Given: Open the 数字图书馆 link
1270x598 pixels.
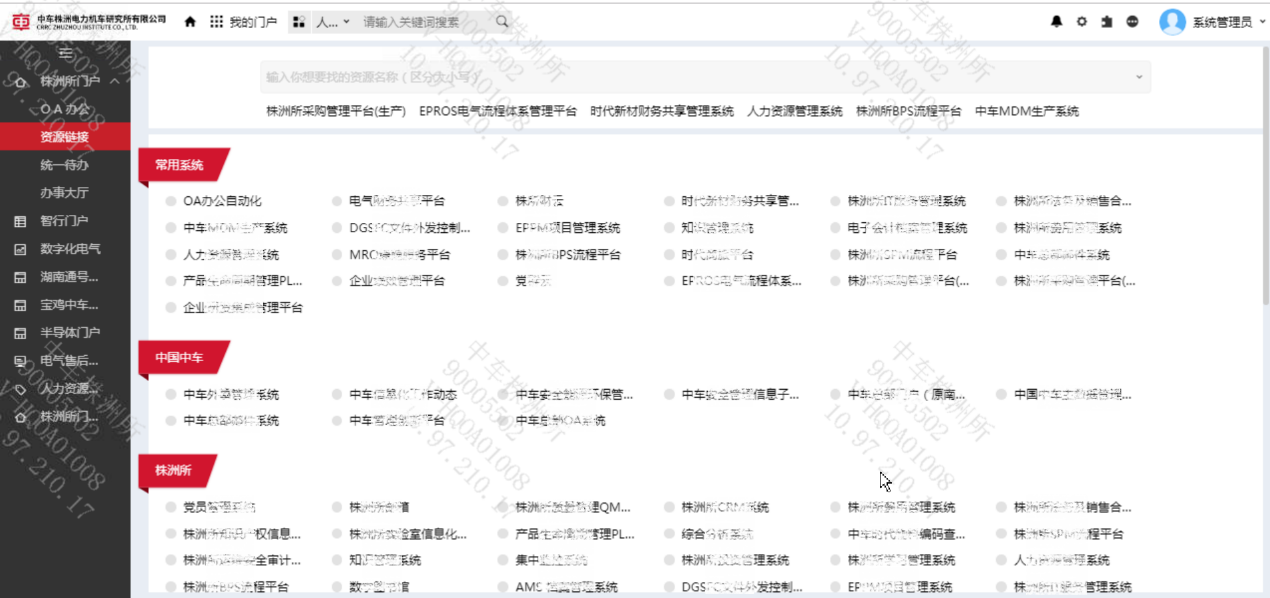Looking at the screenshot, I should pyautogui.click(x=379, y=587).
